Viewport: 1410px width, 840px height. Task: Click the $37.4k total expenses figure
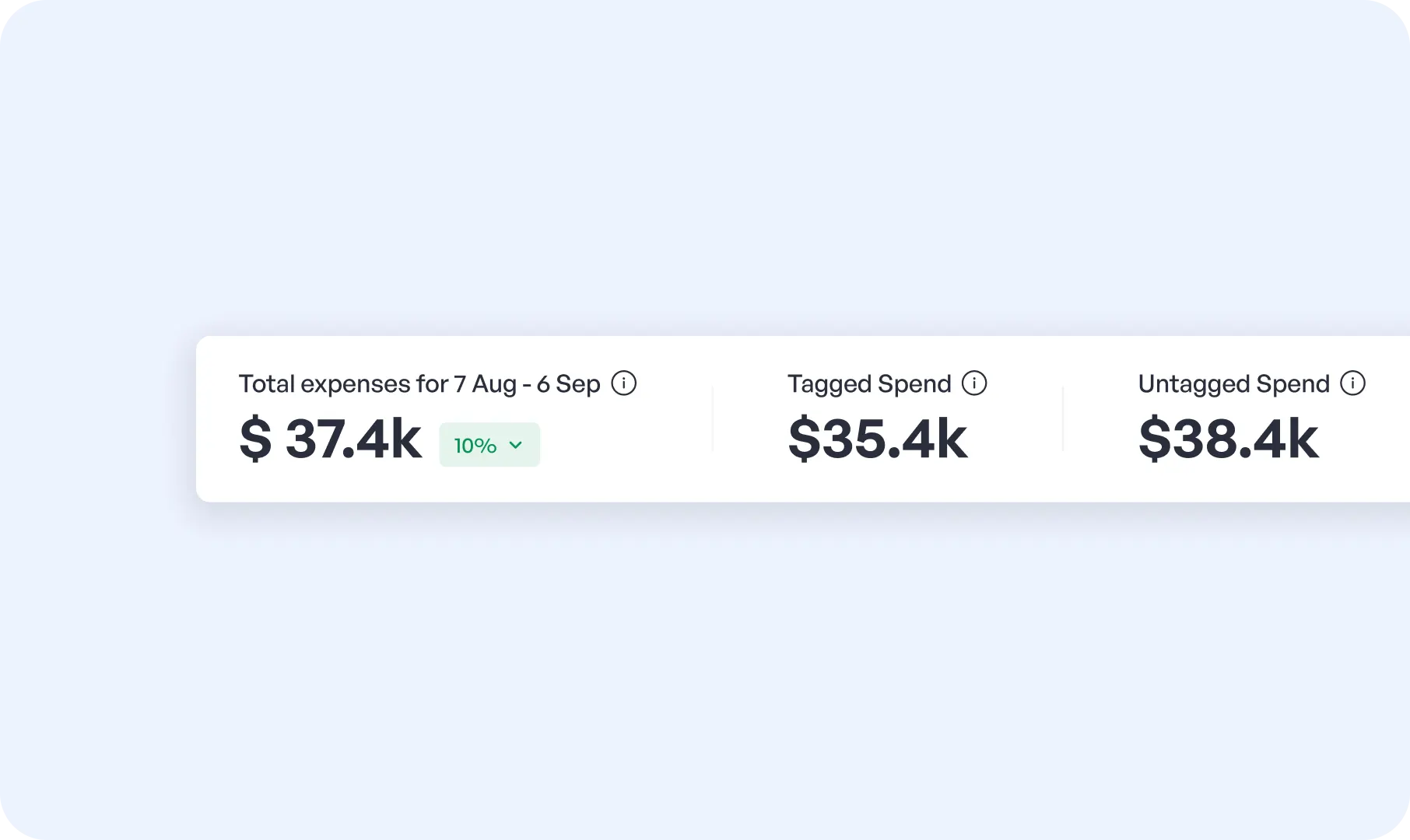tap(332, 439)
